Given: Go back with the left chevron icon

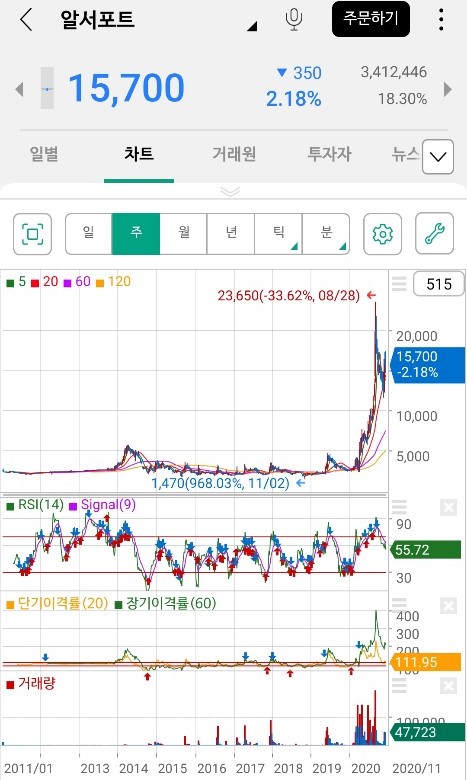Looking at the screenshot, I should 26,20.
